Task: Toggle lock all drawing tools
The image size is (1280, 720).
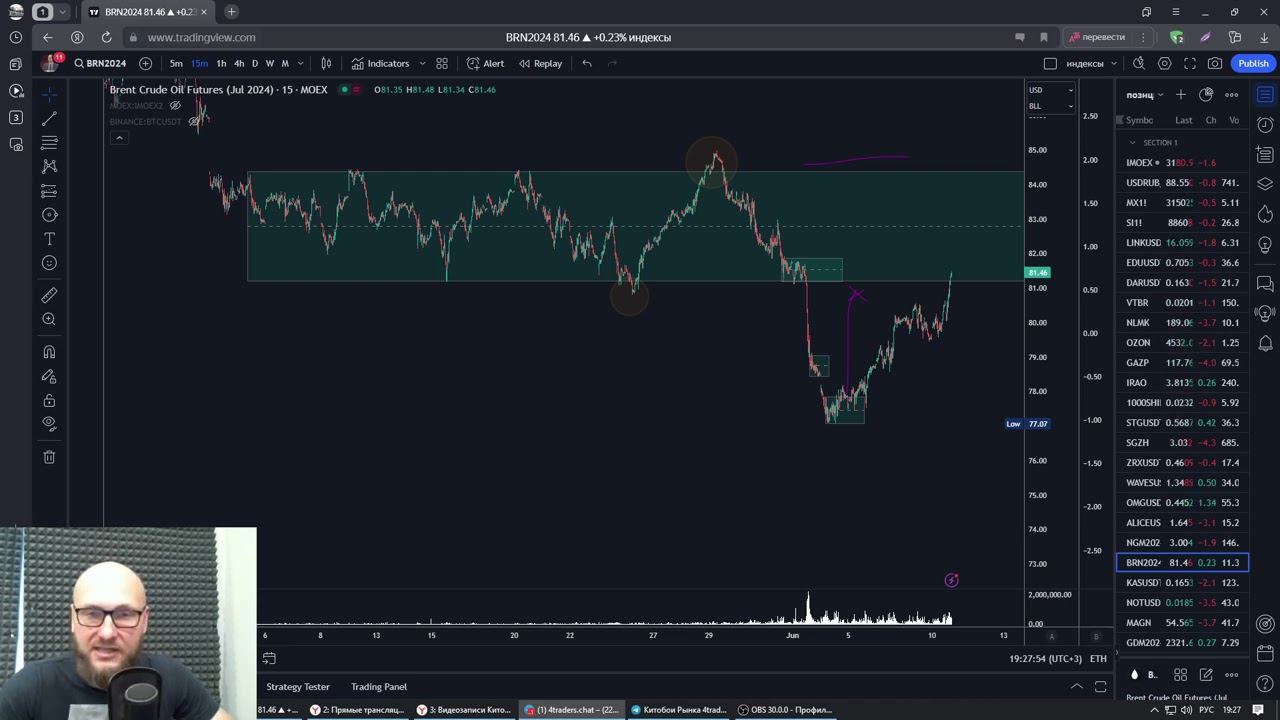Action: point(49,400)
